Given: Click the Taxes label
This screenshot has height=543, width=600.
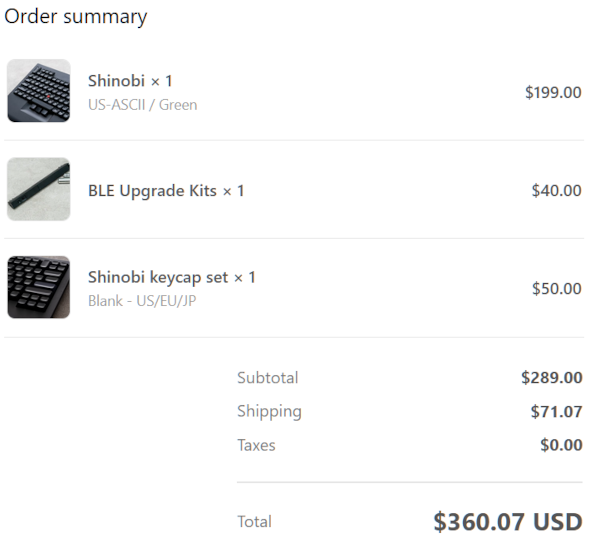Looking at the screenshot, I should point(256,445).
